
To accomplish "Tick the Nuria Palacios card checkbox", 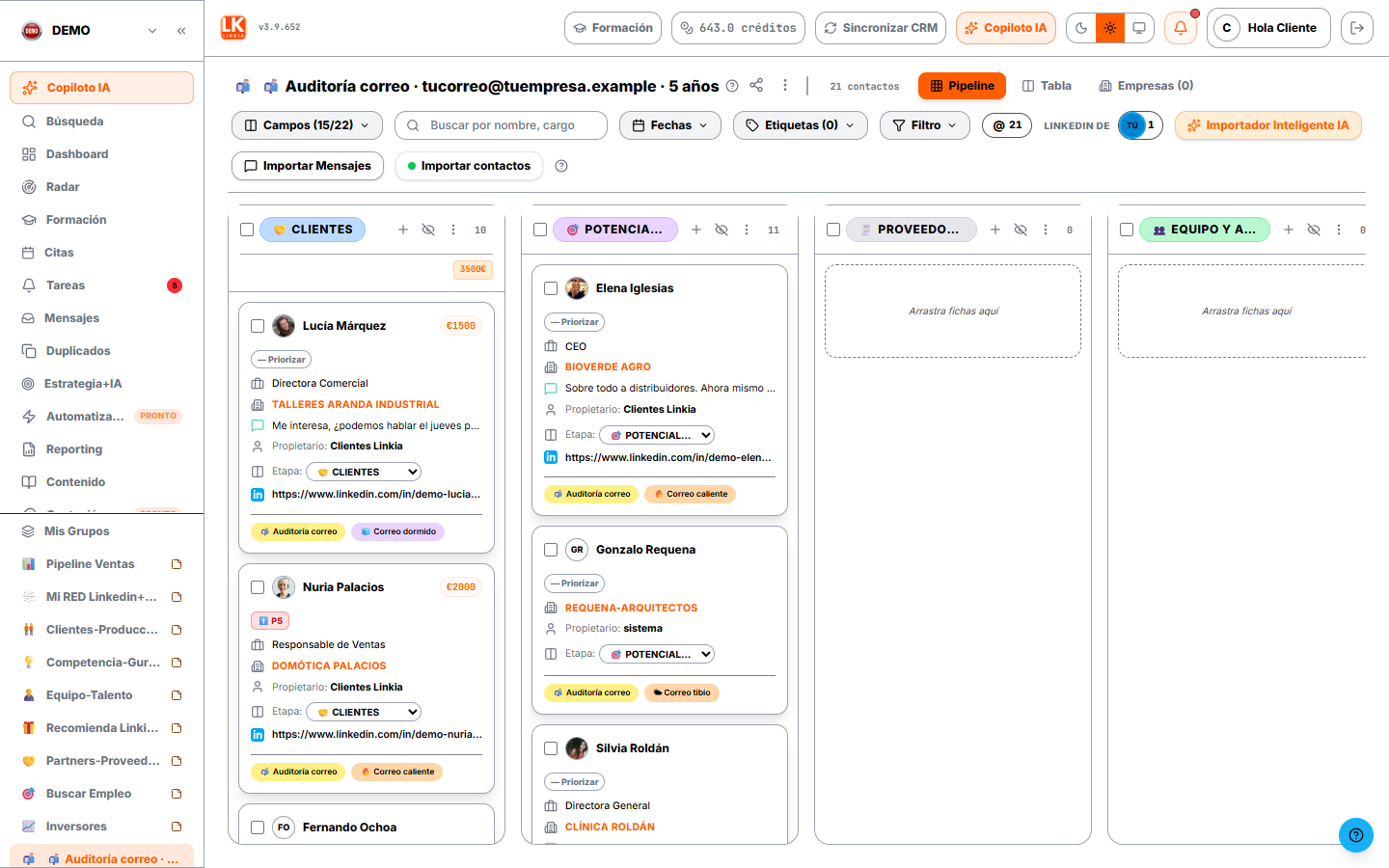I will 258,587.
